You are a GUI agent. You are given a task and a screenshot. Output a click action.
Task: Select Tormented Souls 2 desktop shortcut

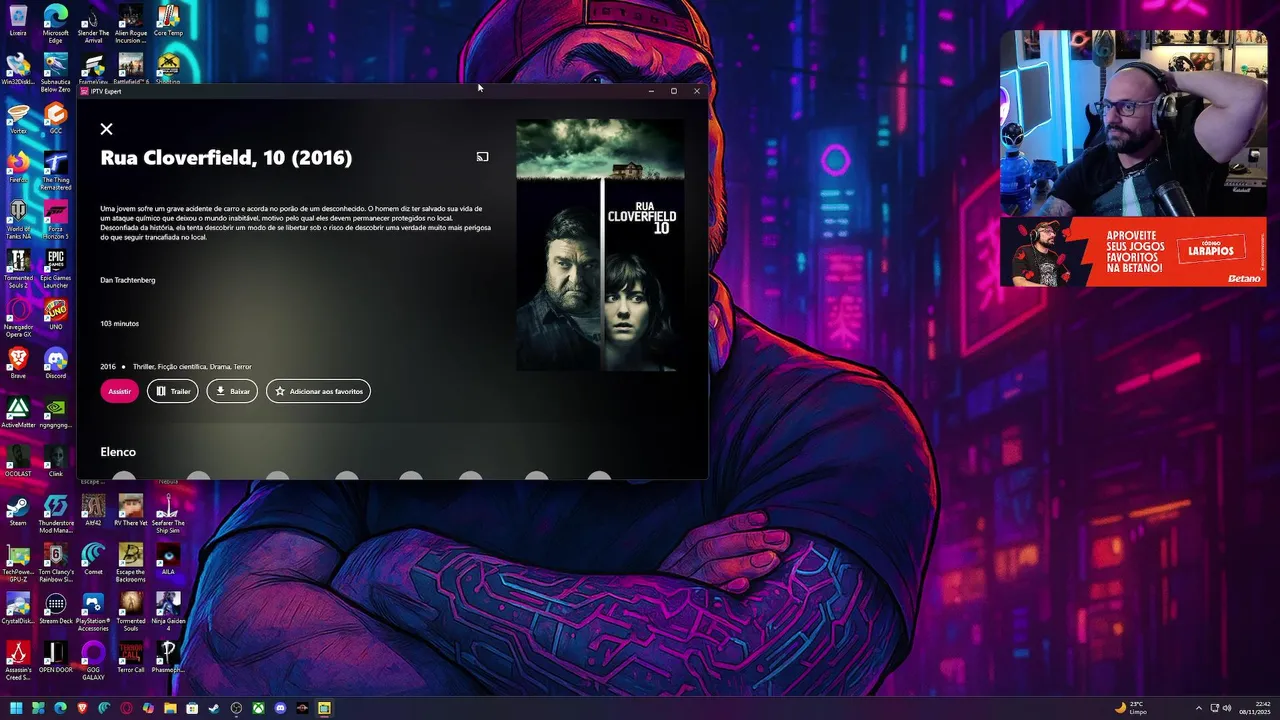pos(18,269)
